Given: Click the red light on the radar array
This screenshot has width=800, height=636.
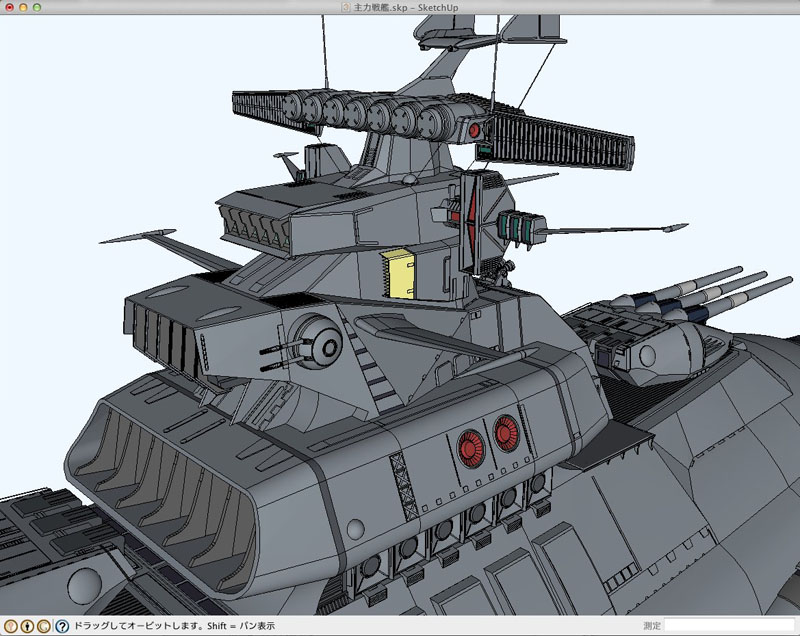Looking at the screenshot, I should [x=477, y=130].
